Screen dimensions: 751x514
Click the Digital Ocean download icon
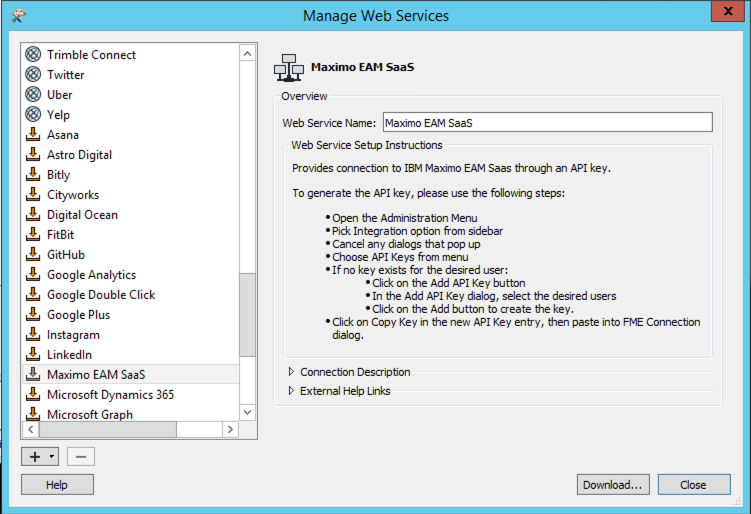[33, 215]
